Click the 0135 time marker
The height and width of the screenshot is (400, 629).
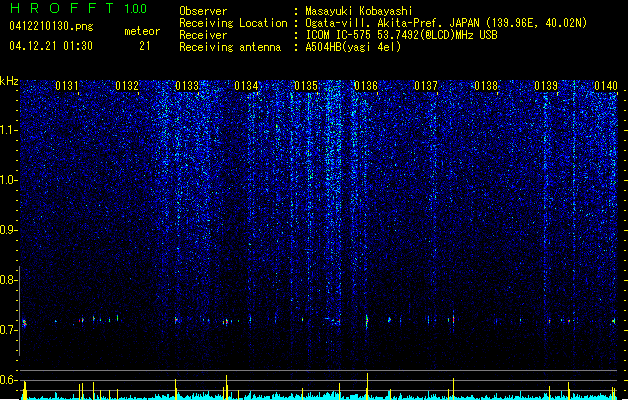306,86
